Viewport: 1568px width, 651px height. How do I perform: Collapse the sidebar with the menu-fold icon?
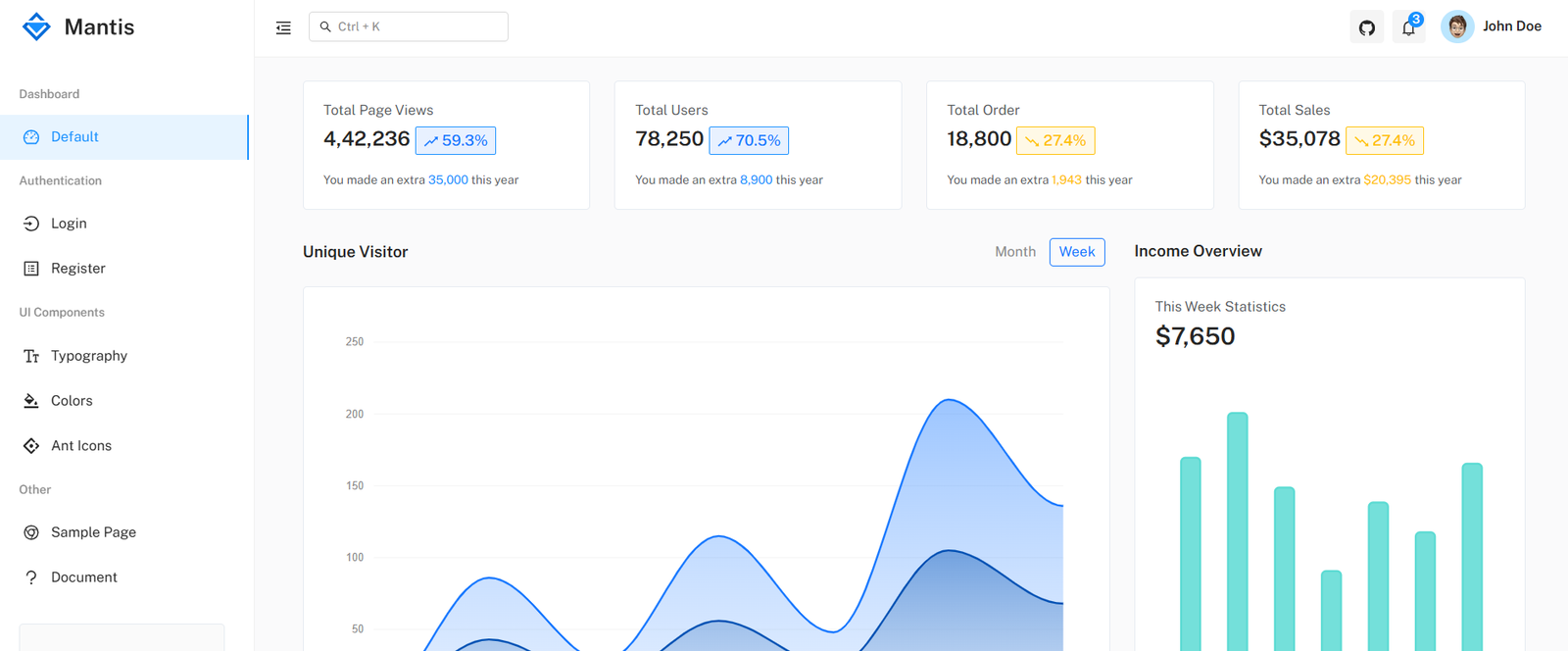tap(283, 27)
